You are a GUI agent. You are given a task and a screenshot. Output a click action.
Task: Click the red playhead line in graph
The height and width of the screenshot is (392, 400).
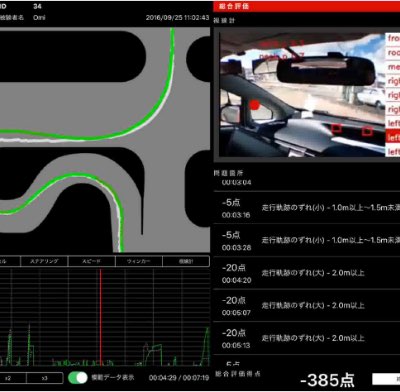(x=100, y=317)
